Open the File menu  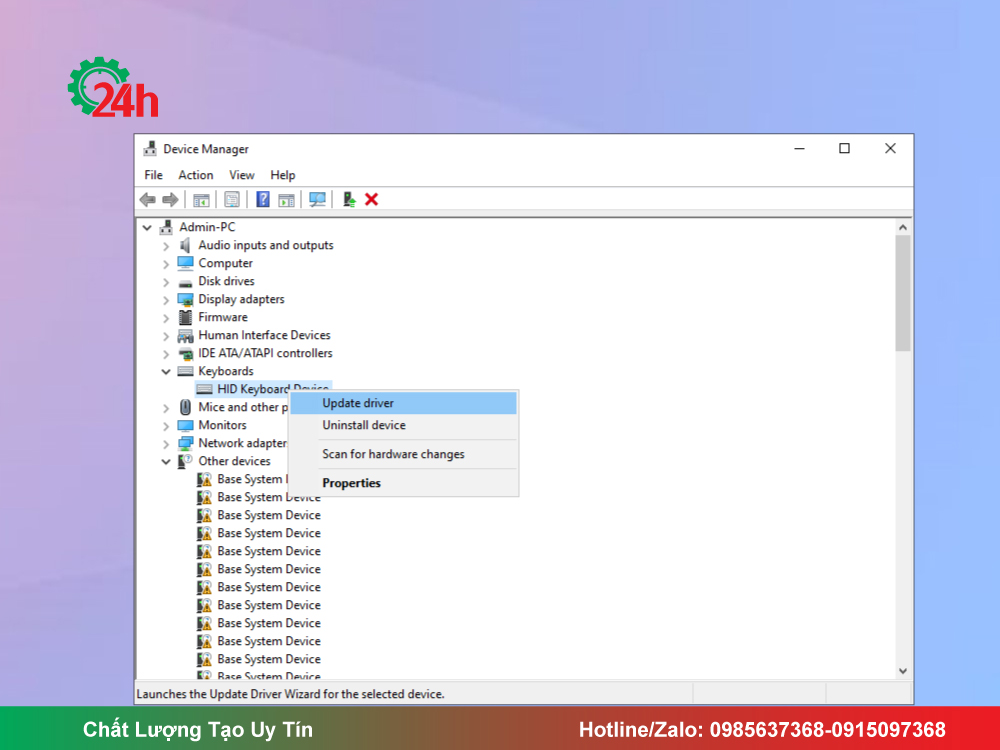153,175
